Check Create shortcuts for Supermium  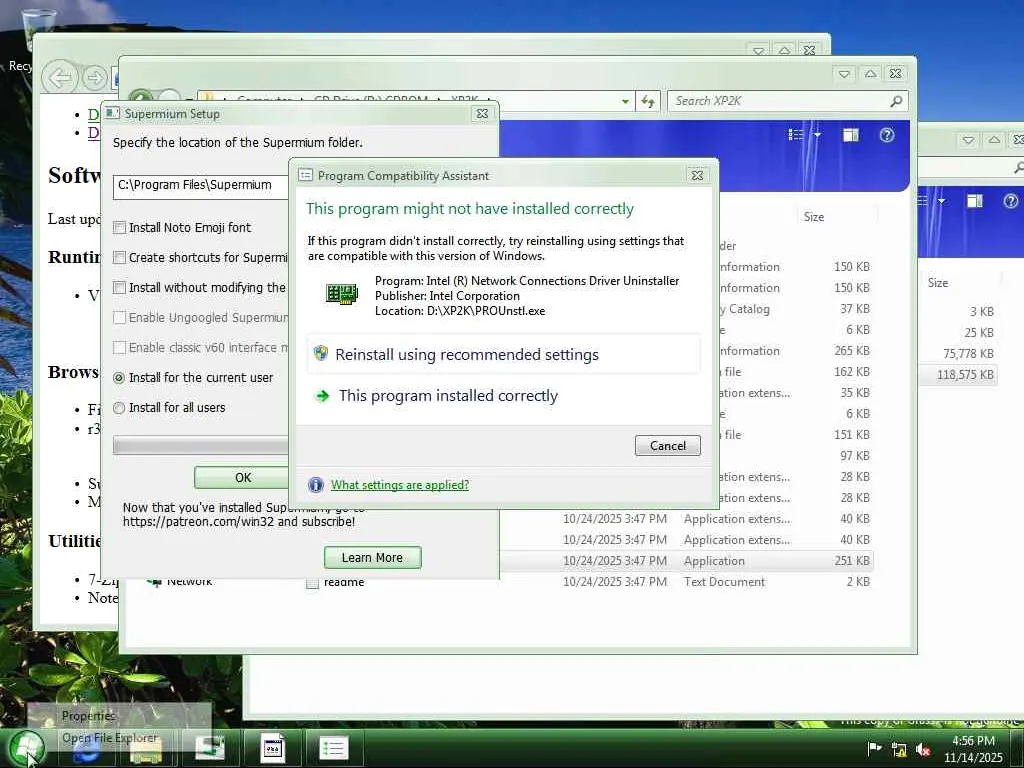point(120,257)
